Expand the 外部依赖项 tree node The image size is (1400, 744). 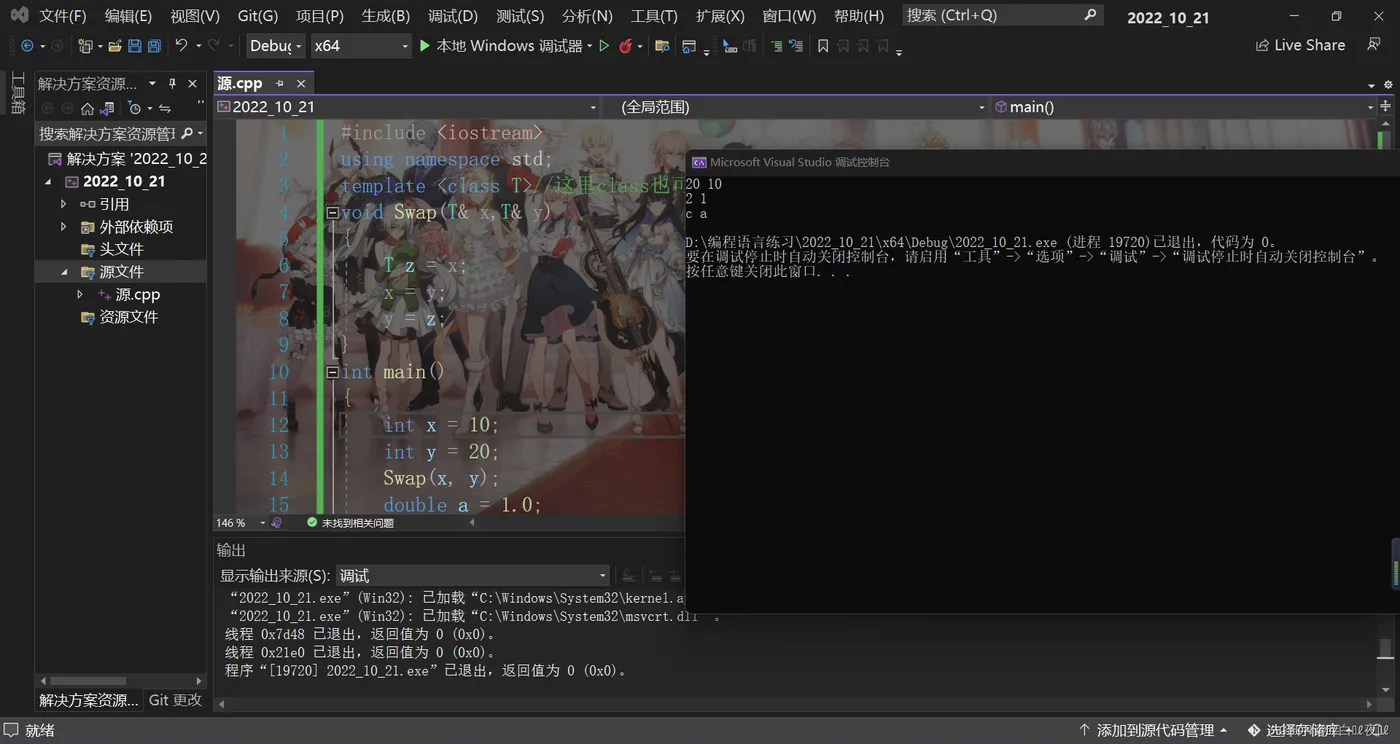click(x=64, y=227)
